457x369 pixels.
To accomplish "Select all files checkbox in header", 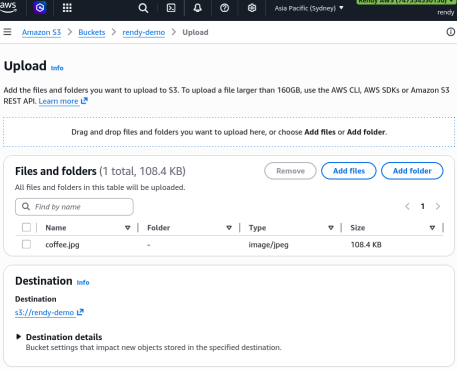I will click(26, 228).
